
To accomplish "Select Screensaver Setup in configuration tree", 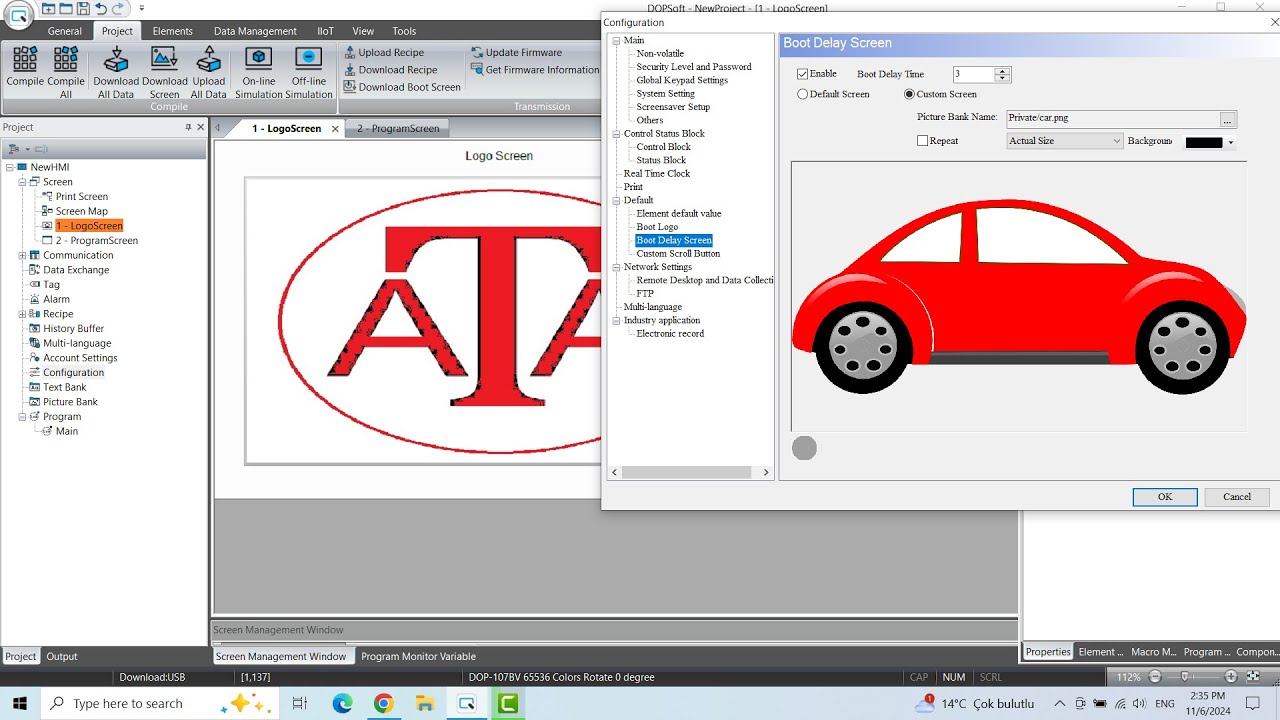I will click(x=673, y=107).
